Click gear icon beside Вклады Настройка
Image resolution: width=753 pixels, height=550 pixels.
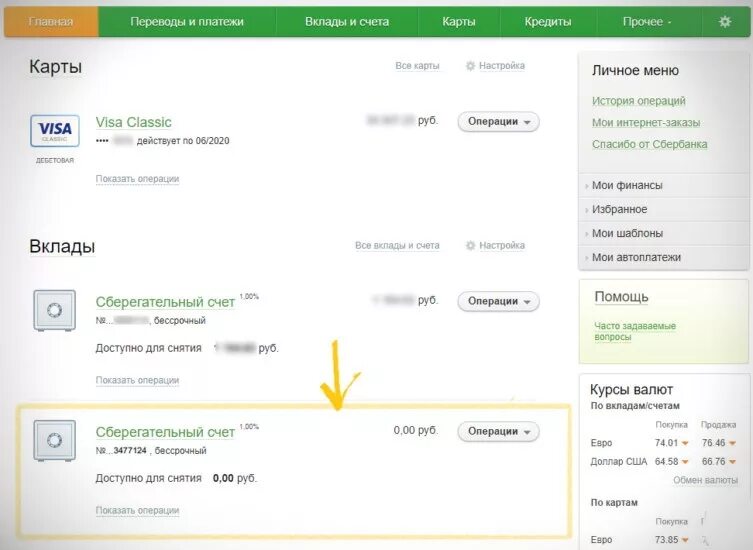tap(470, 245)
